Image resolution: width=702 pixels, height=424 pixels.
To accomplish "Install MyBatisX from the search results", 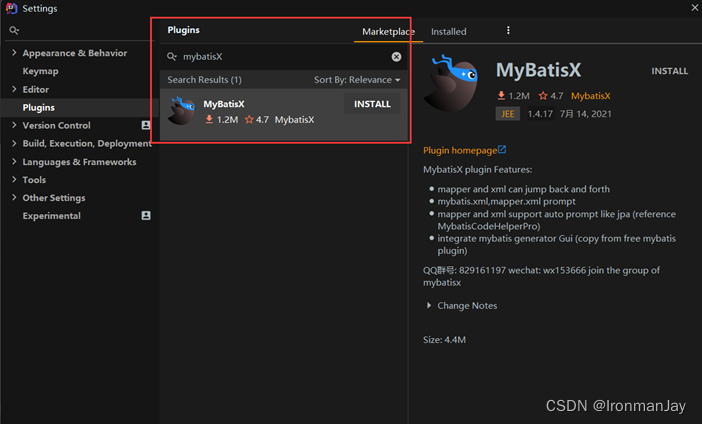I will click(x=372, y=104).
